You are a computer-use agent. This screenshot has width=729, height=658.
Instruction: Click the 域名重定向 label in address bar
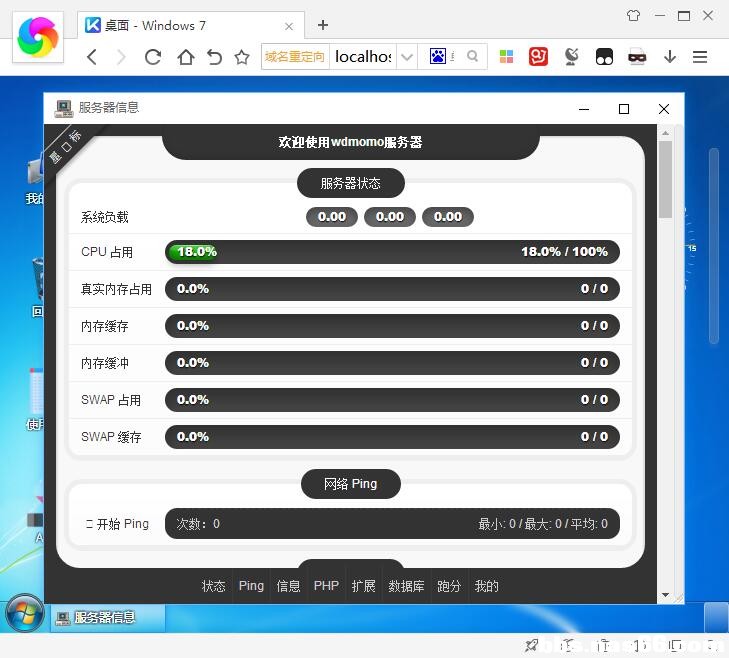coord(295,57)
